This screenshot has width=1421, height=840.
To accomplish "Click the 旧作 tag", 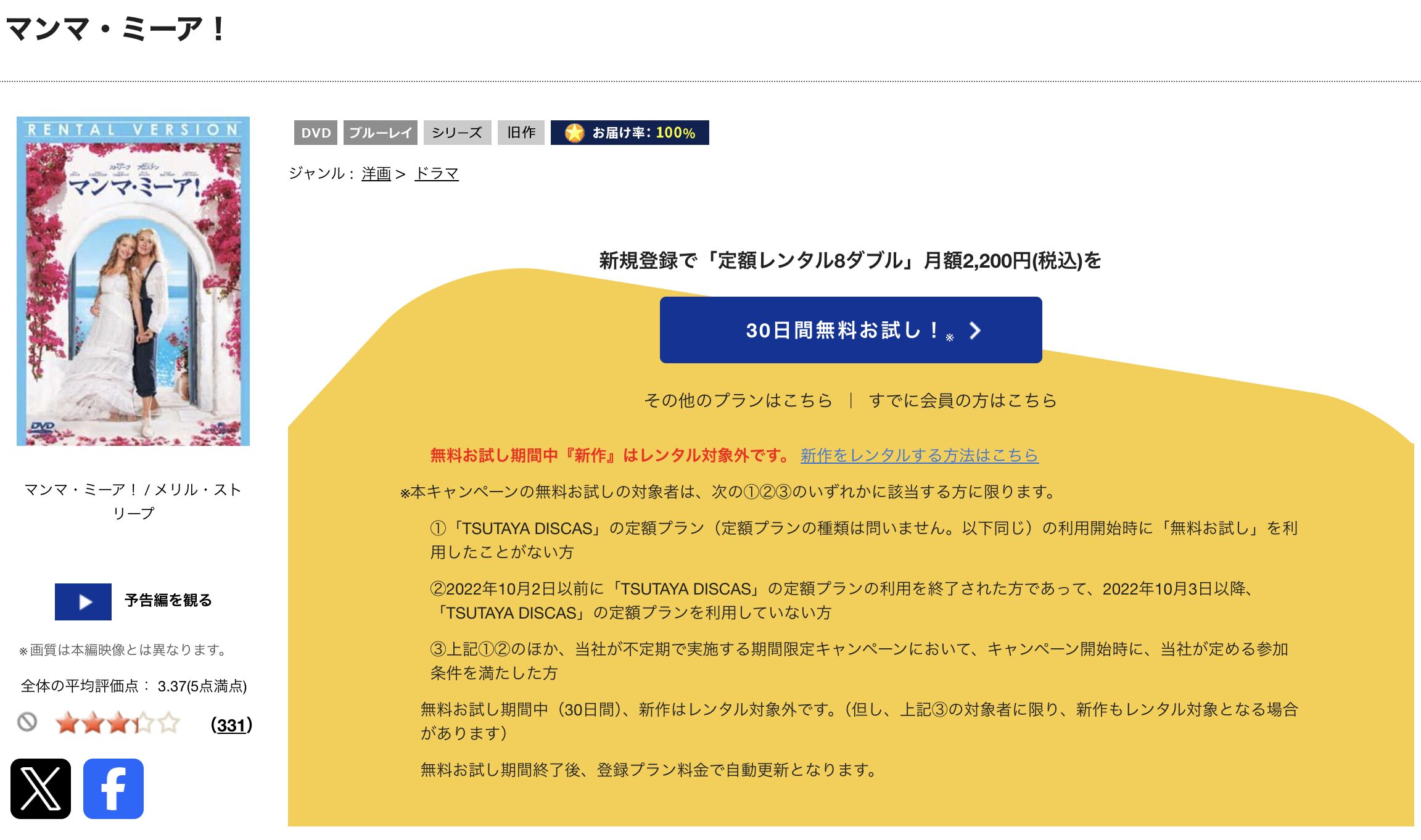I will point(521,133).
